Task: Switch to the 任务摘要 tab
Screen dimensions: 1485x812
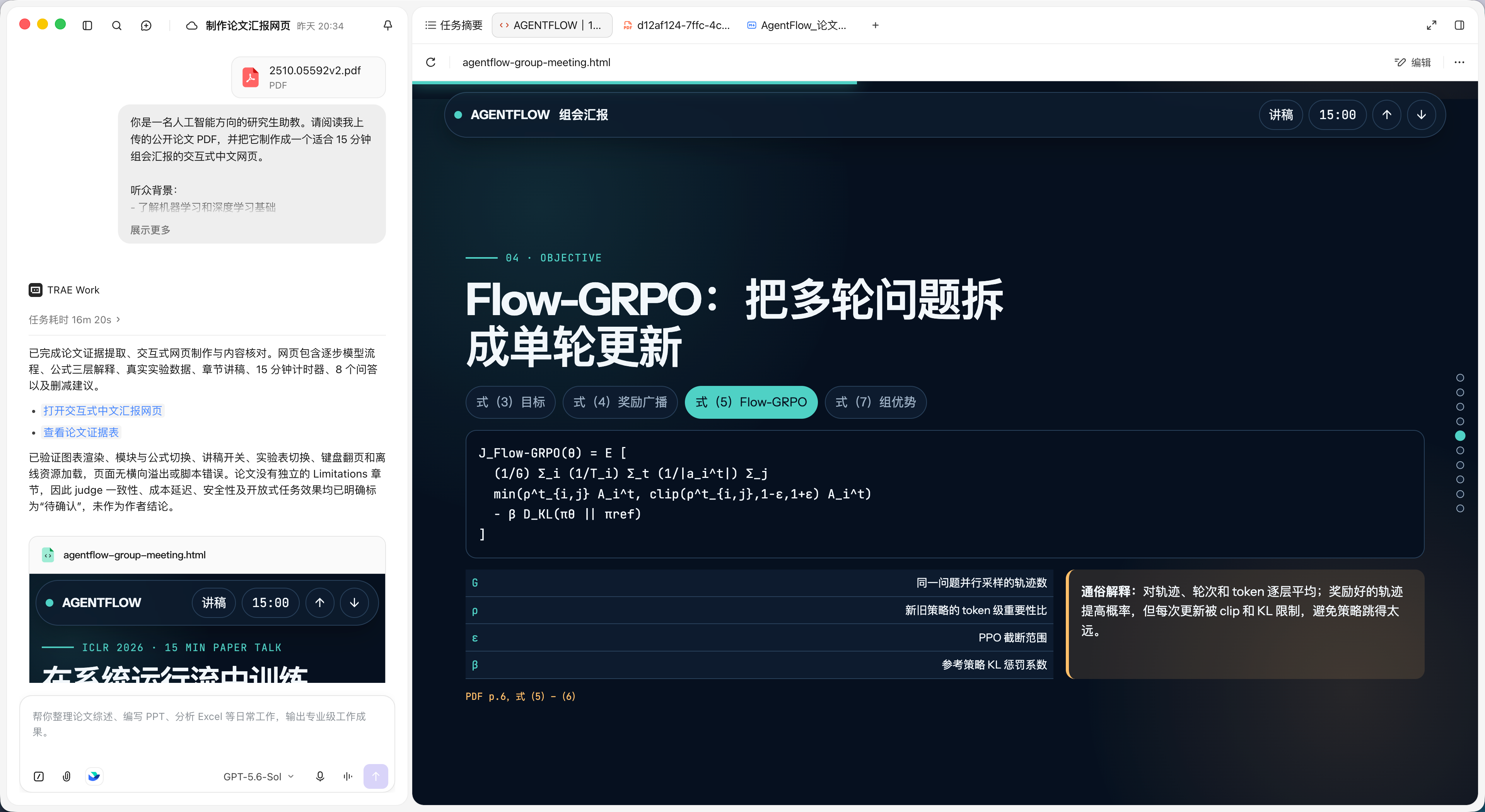Action: tap(453, 26)
